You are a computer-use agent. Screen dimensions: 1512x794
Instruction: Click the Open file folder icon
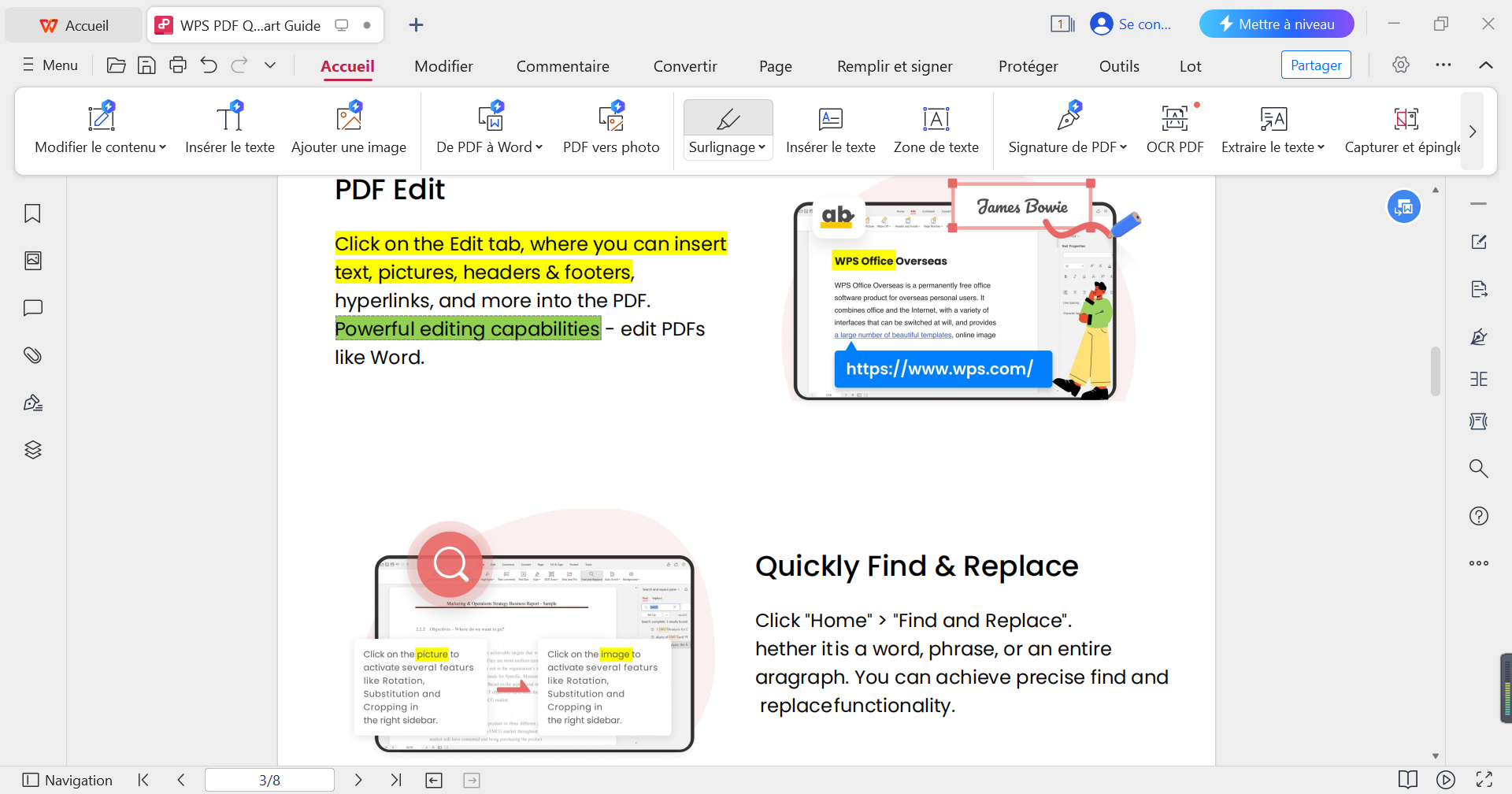(116, 65)
